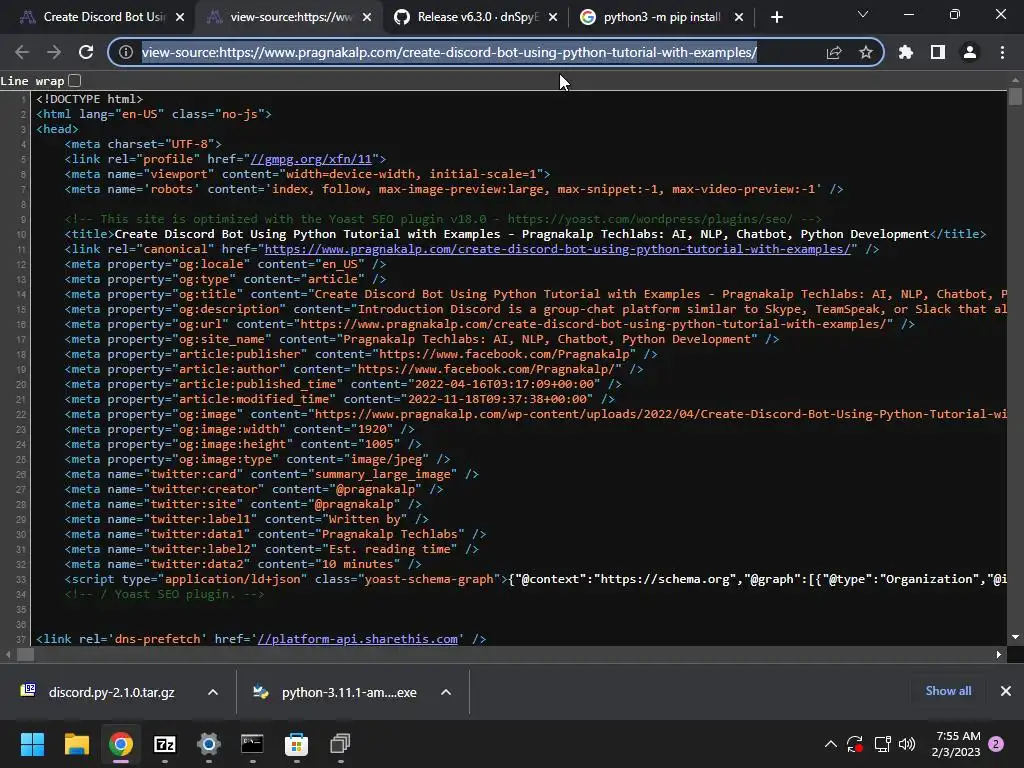Share this page icon in address bar
Viewport: 1024px width, 768px height.
(x=834, y=52)
